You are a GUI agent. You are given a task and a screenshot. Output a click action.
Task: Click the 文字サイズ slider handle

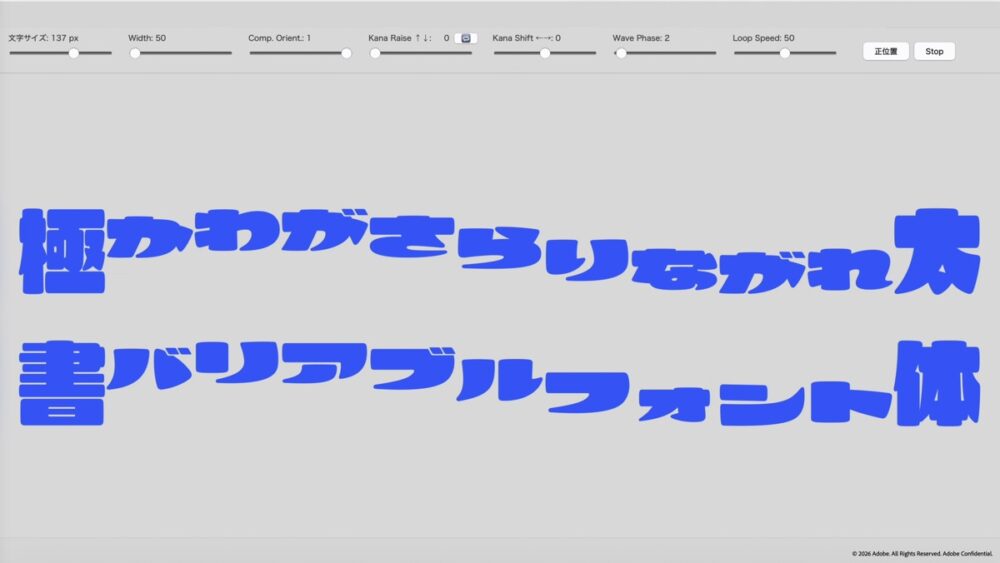[73, 53]
